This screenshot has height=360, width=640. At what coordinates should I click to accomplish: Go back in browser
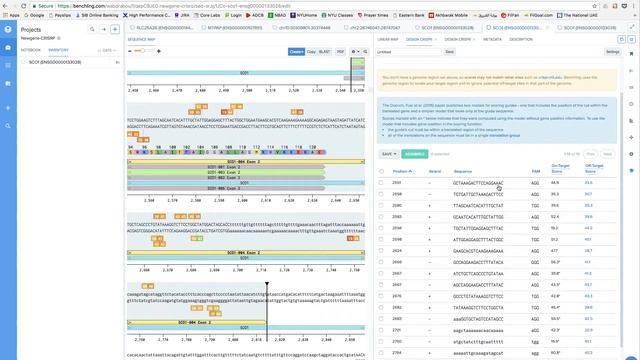click(5, 6)
